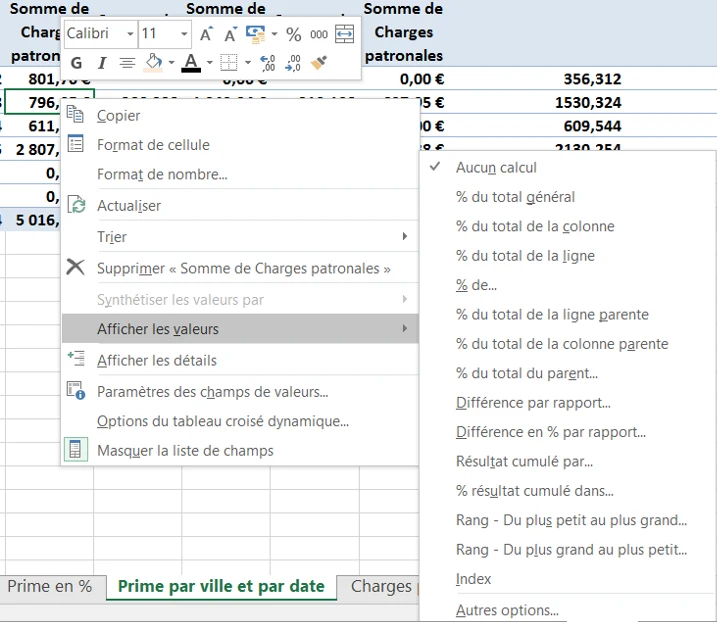Screen dimensions: 717x622
Task: Apply thousands separator (000) style
Action: click(x=319, y=34)
